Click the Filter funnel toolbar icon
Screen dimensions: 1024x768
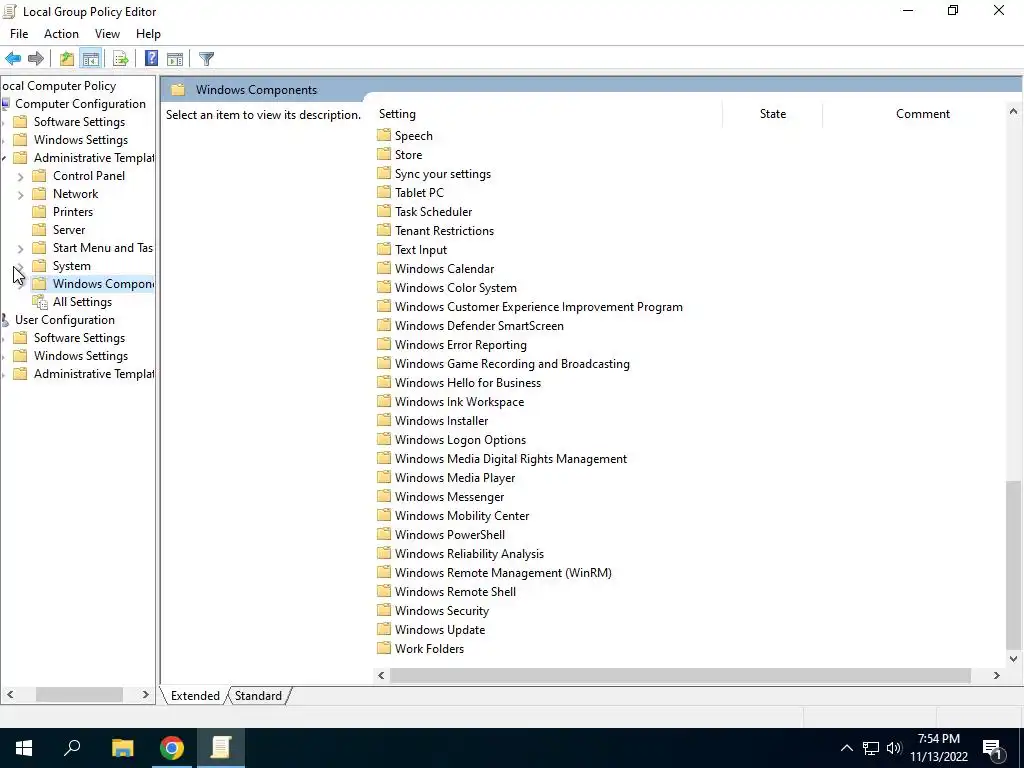206,59
